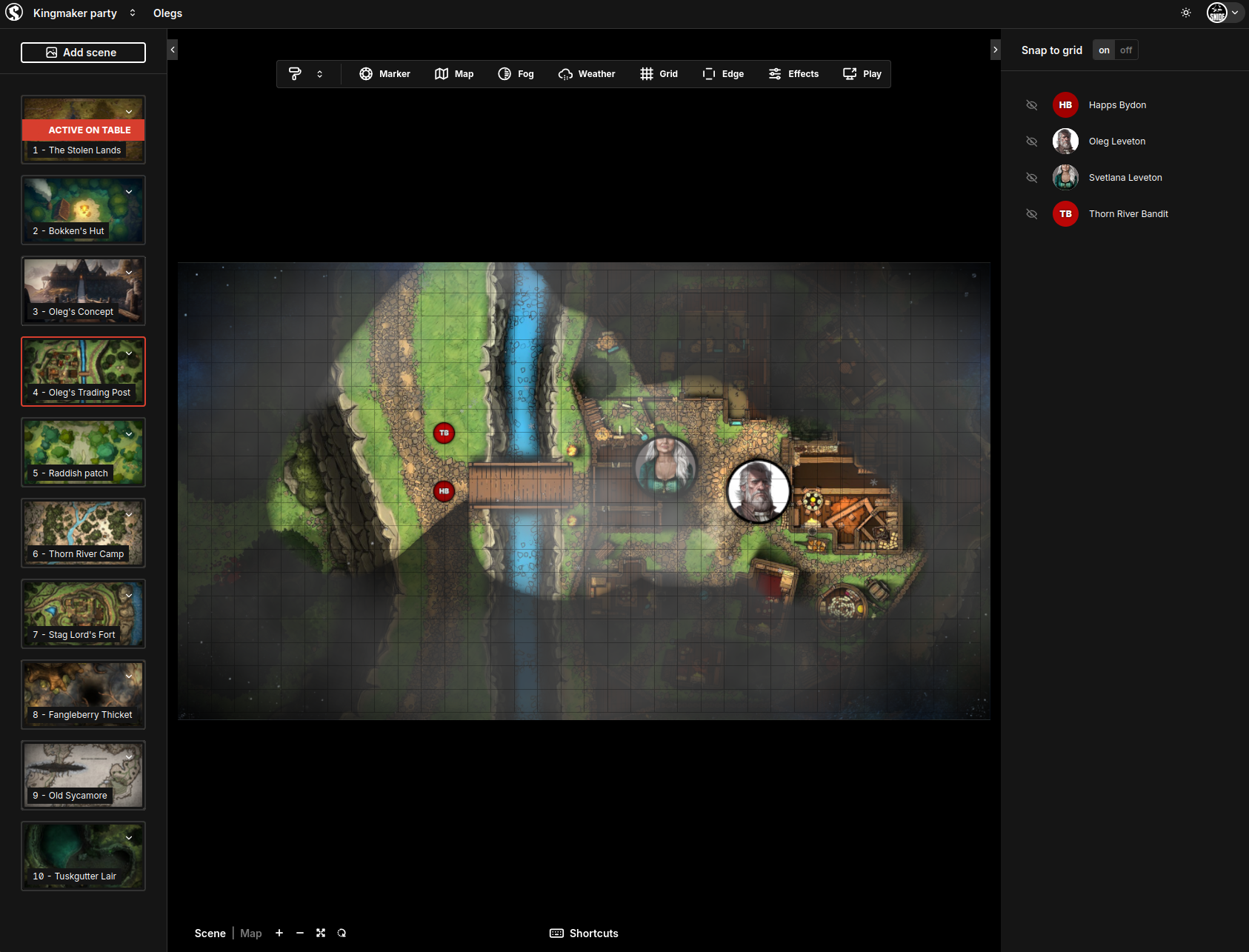Toggle the light/dark theme sun icon

click(1186, 13)
